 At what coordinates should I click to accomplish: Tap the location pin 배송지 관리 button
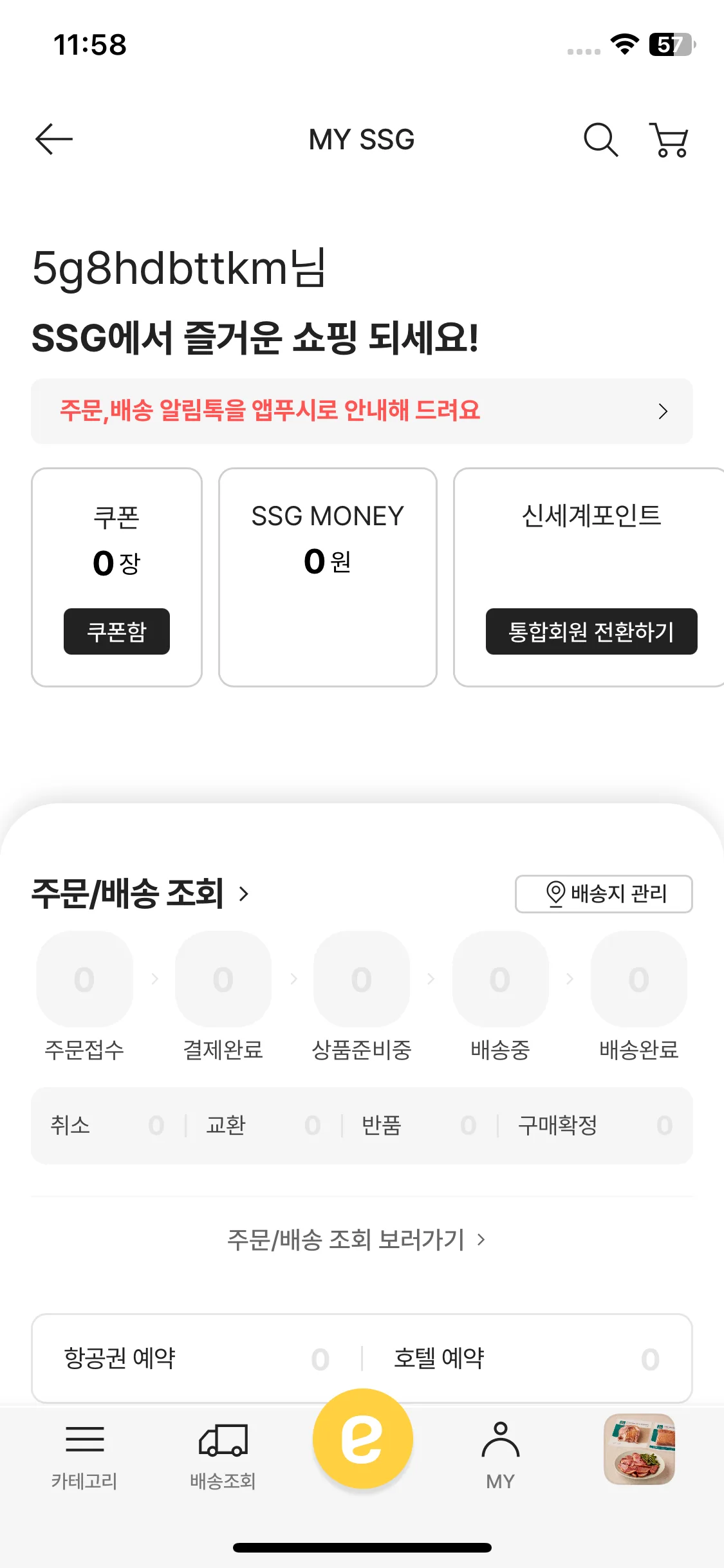(x=604, y=893)
